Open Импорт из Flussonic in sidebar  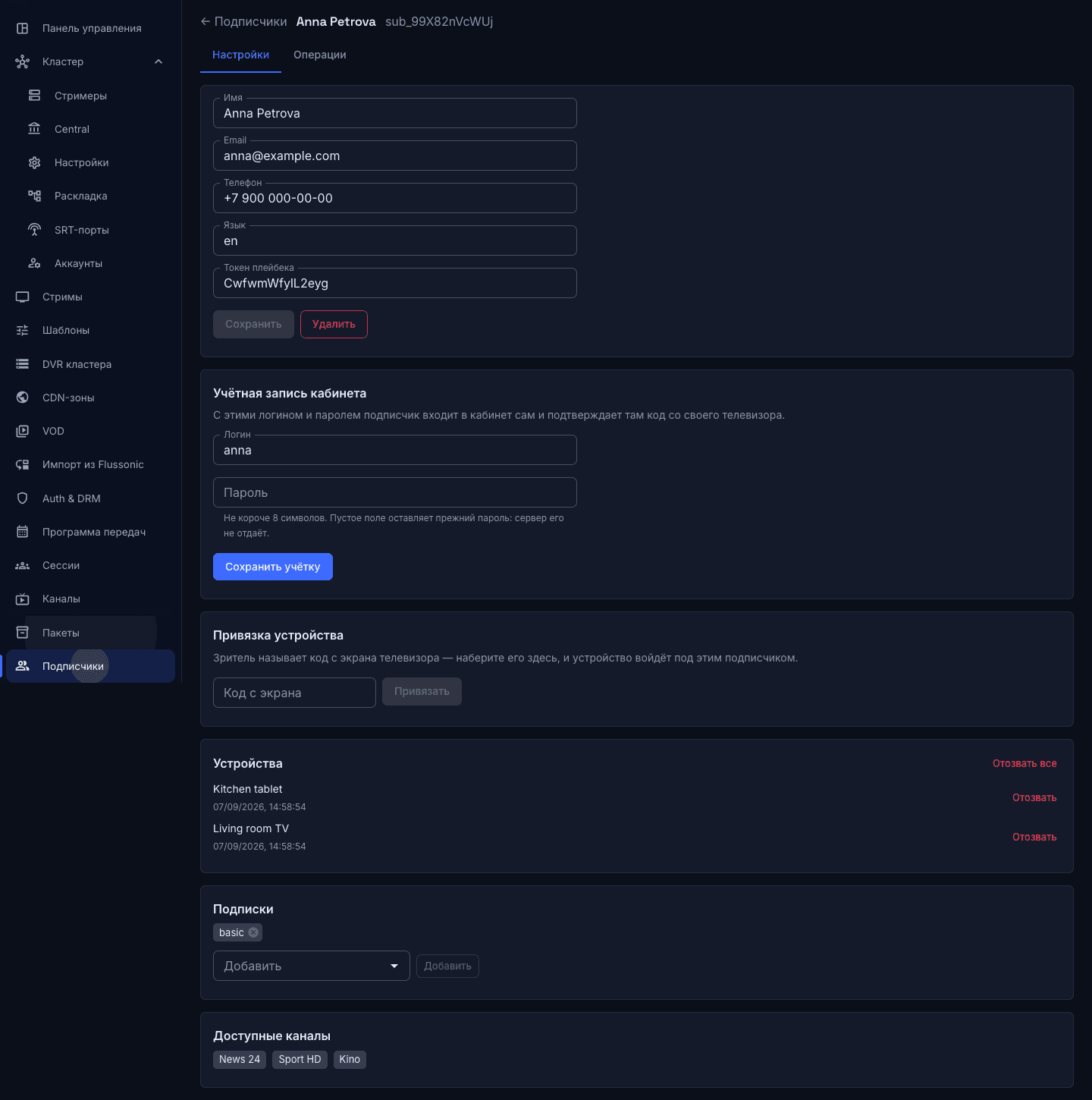pos(91,464)
